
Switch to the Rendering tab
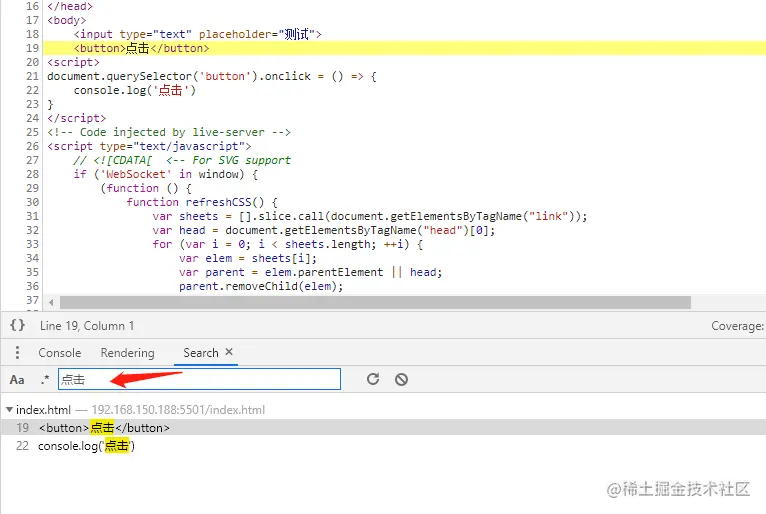(x=128, y=353)
